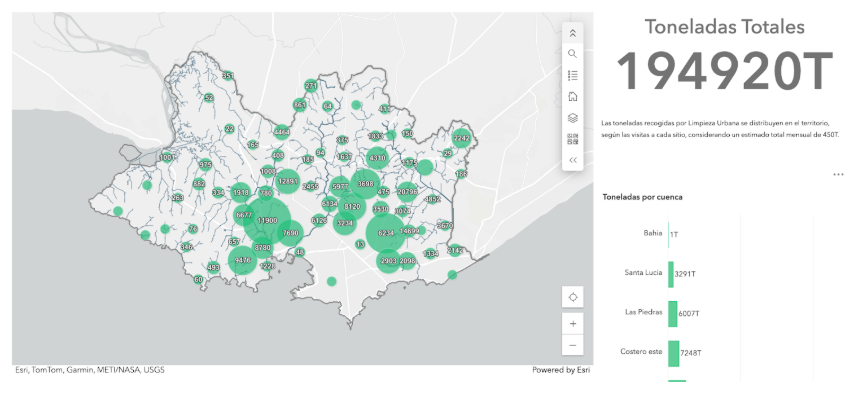Open the map layers panel
858x398 pixels.
572,118
